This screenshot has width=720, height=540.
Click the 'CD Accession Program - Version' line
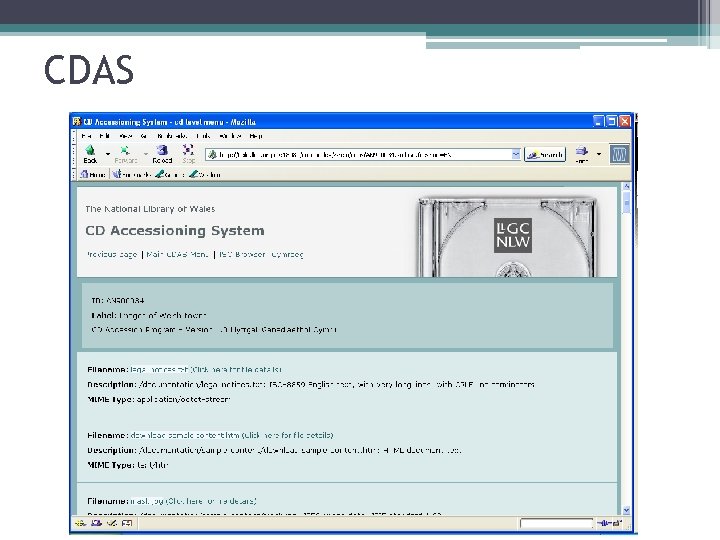(214, 330)
